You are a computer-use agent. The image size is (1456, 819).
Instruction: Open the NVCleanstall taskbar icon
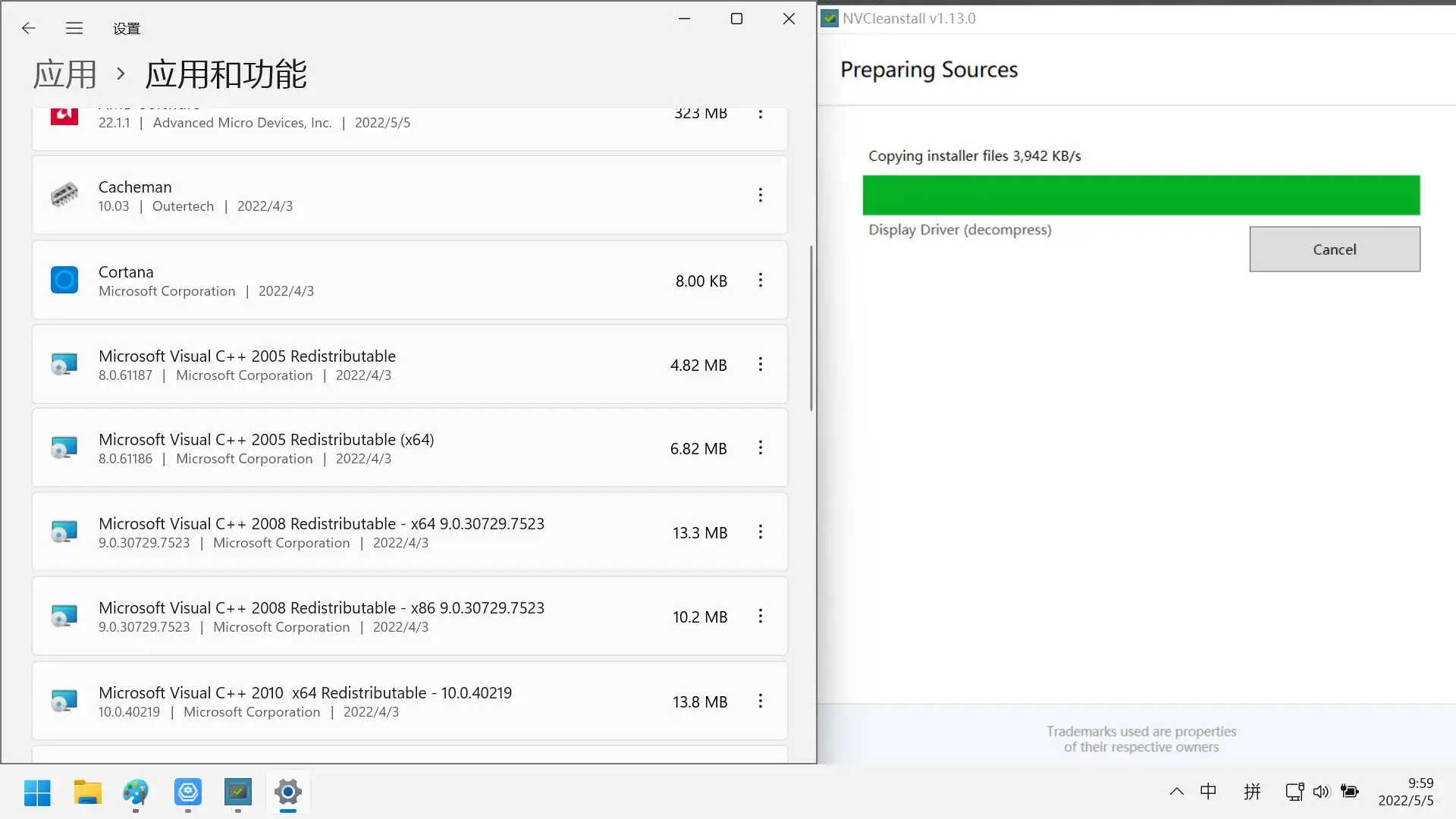[x=238, y=792]
